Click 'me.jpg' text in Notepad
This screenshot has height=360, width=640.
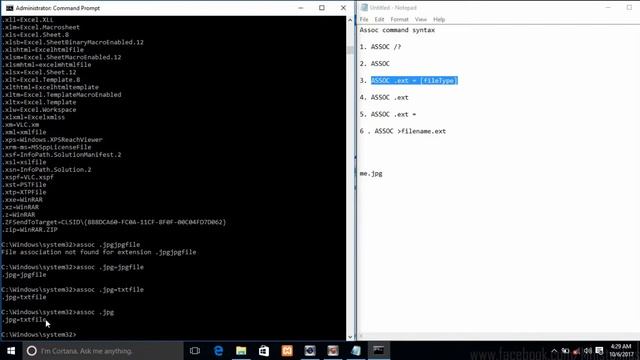point(371,173)
